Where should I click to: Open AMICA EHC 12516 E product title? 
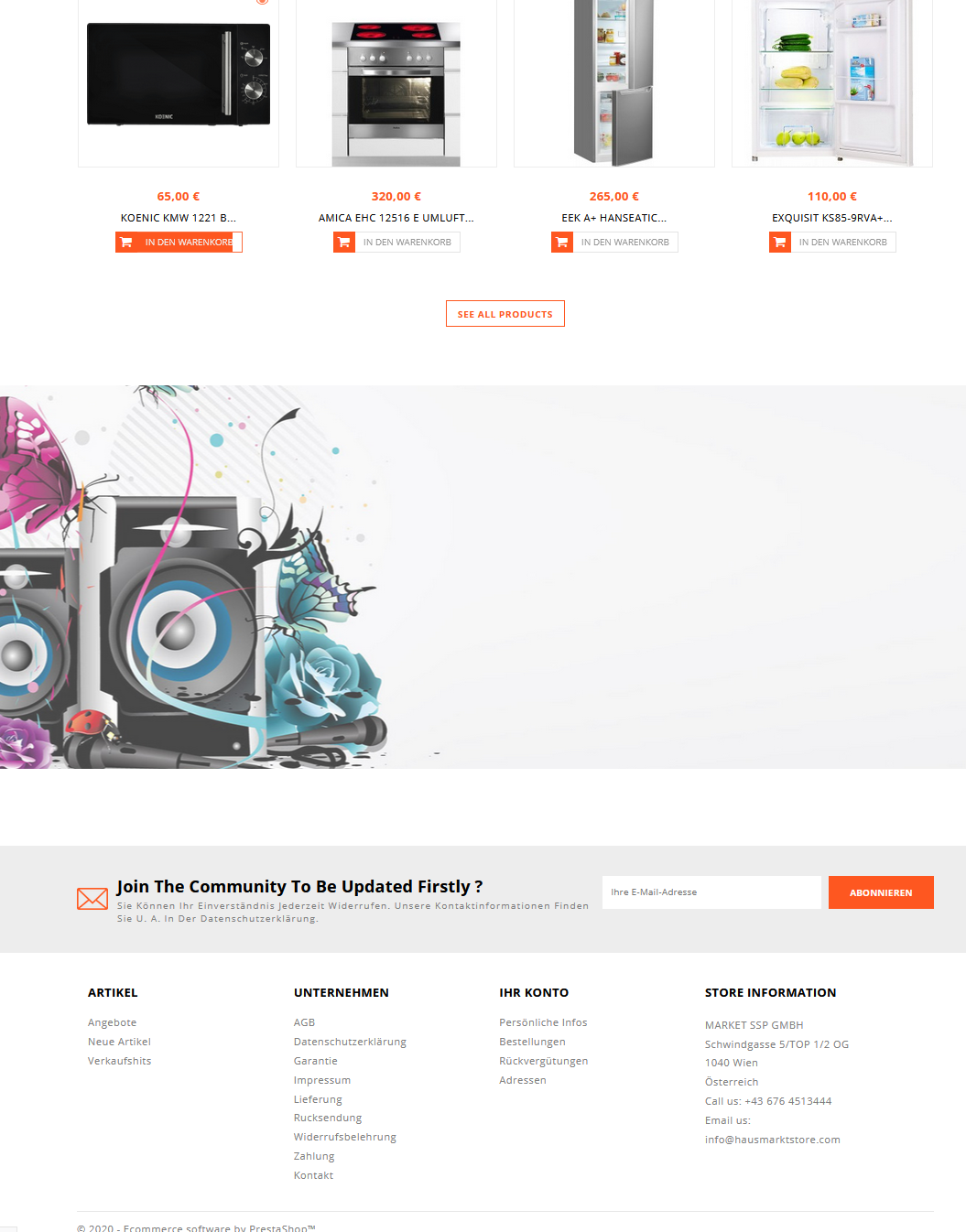[x=396, y=218]
